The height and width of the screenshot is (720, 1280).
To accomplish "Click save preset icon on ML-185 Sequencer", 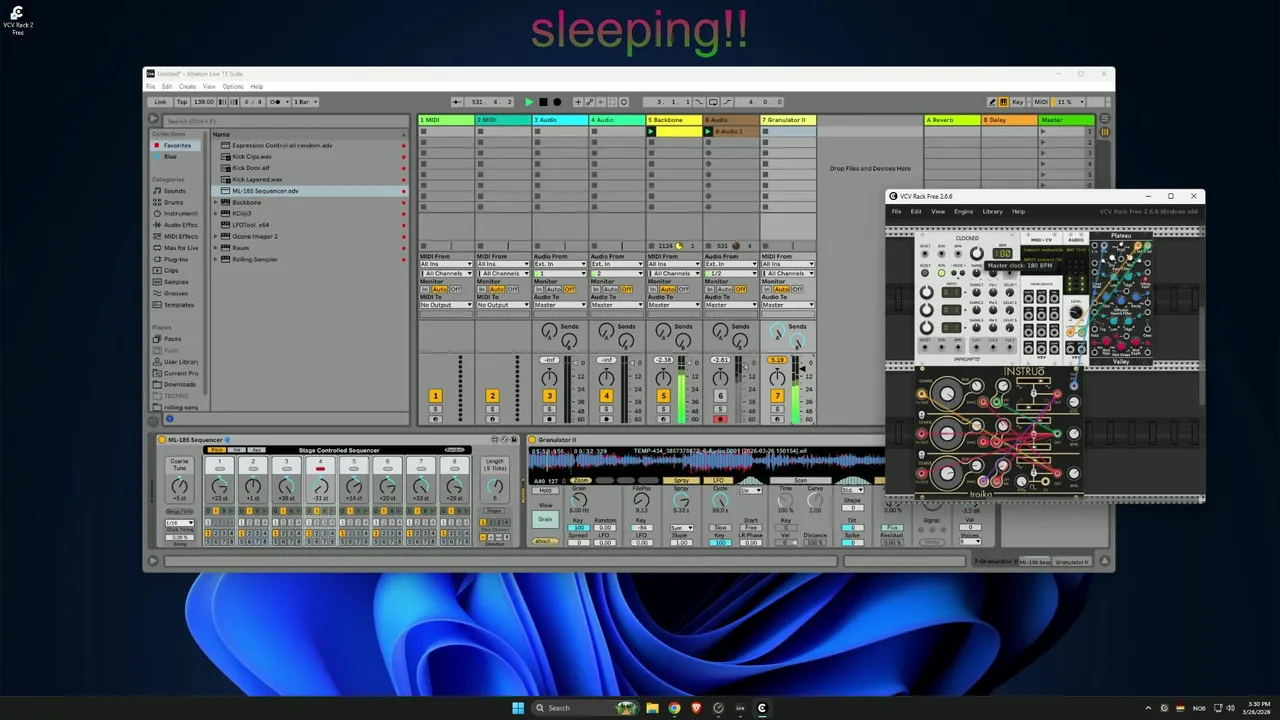I will [514, 439].
